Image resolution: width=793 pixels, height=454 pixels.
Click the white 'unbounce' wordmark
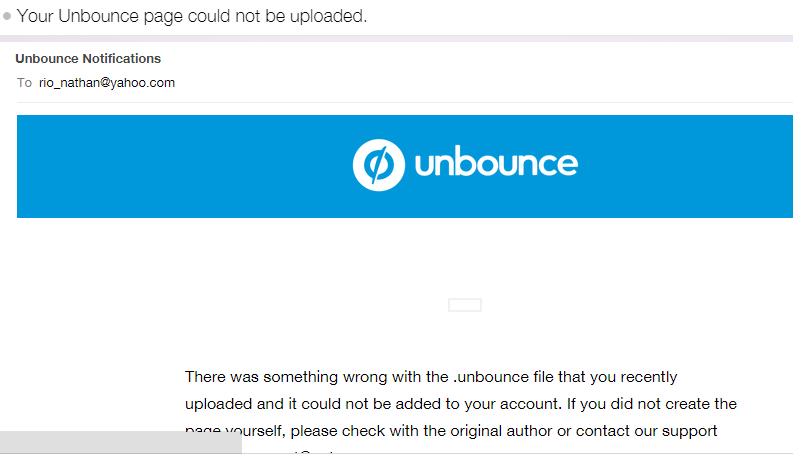click(496, 163)
